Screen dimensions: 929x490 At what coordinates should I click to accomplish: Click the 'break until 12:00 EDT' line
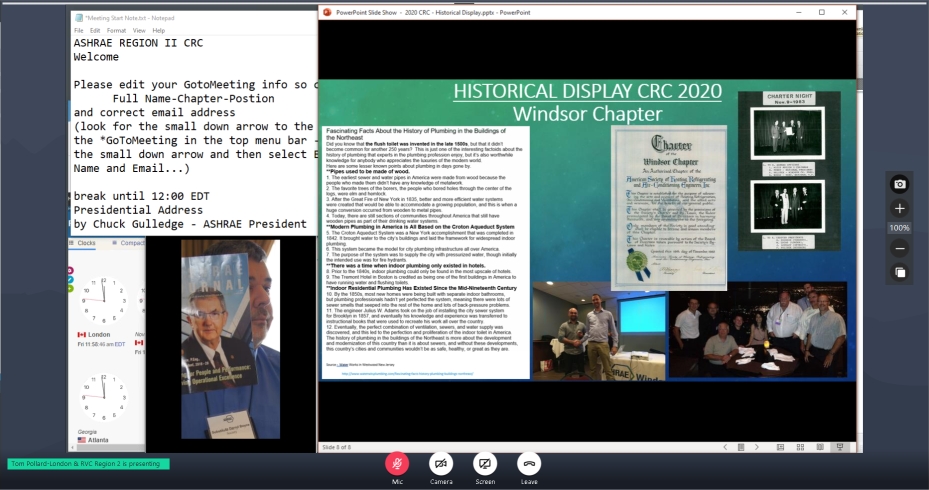(x=142, y=196)
